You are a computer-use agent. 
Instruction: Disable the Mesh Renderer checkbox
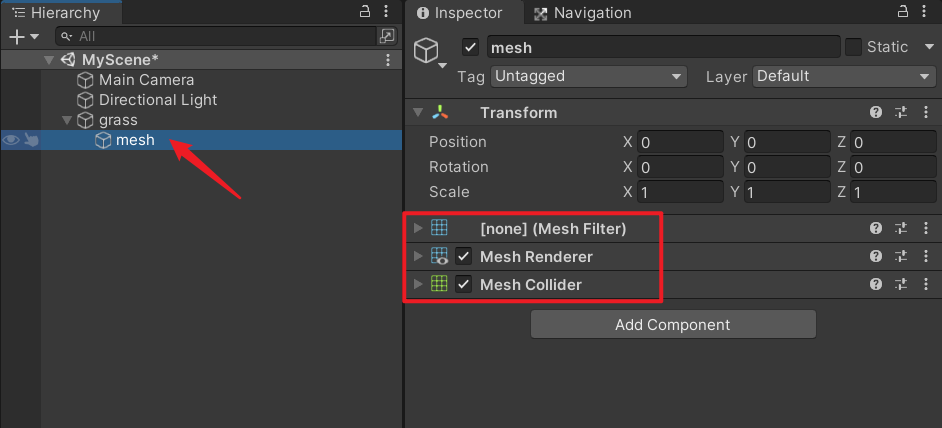pos(464,257)
